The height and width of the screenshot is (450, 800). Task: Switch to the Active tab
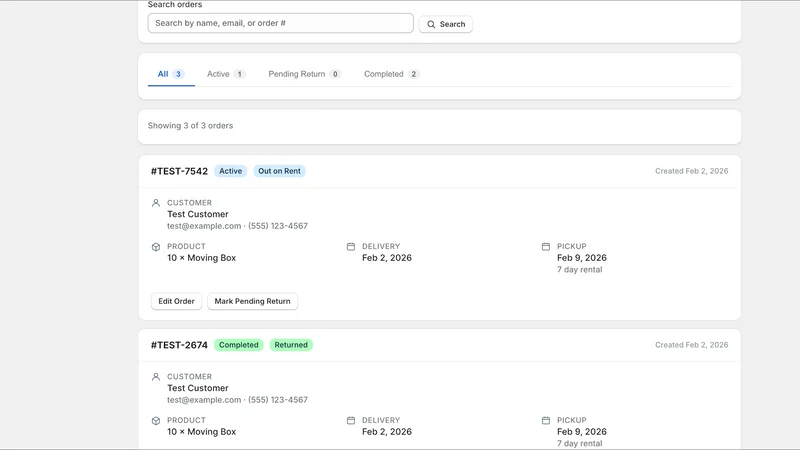tap(226, 74)
